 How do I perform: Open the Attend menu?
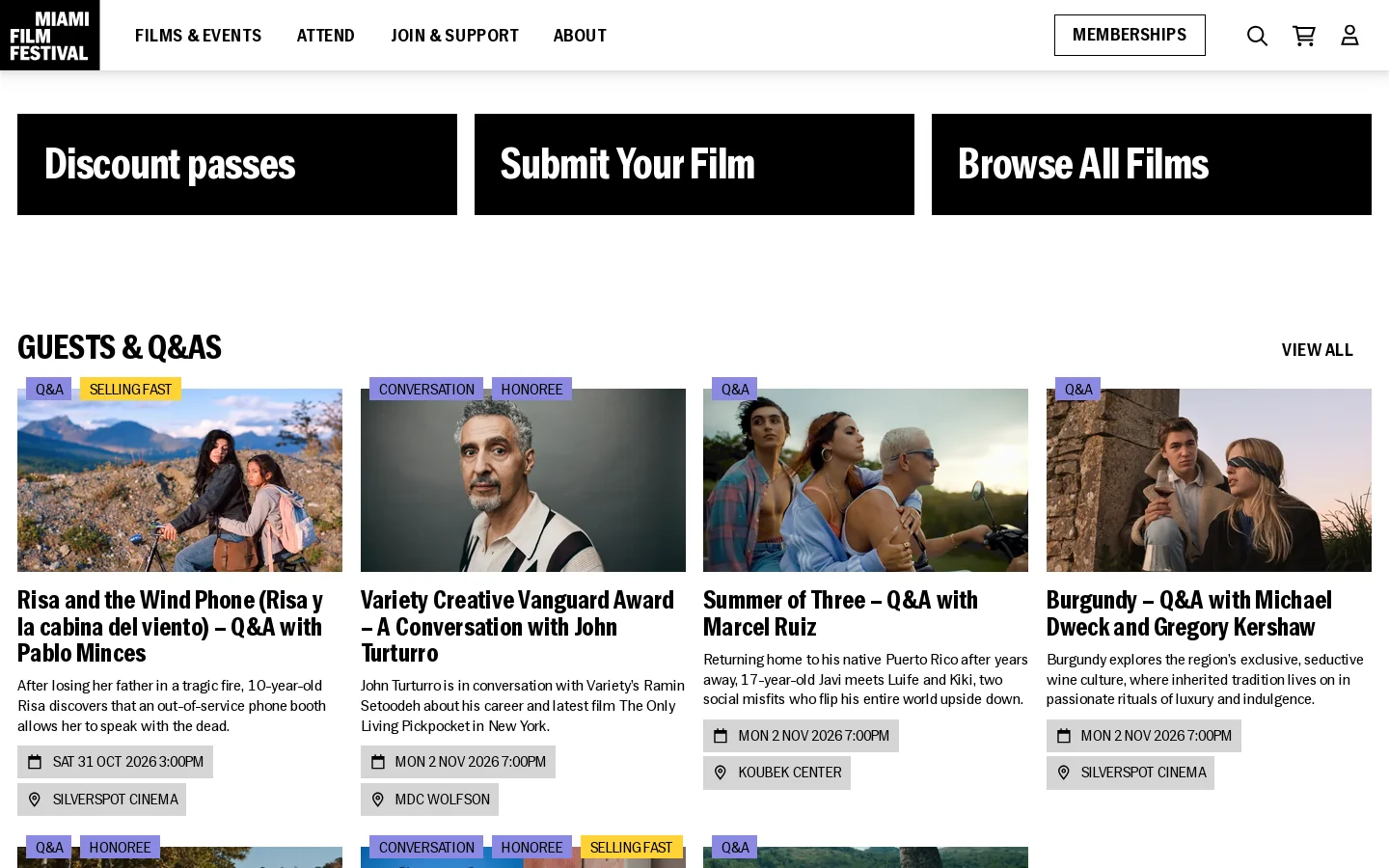pos(326,36)
